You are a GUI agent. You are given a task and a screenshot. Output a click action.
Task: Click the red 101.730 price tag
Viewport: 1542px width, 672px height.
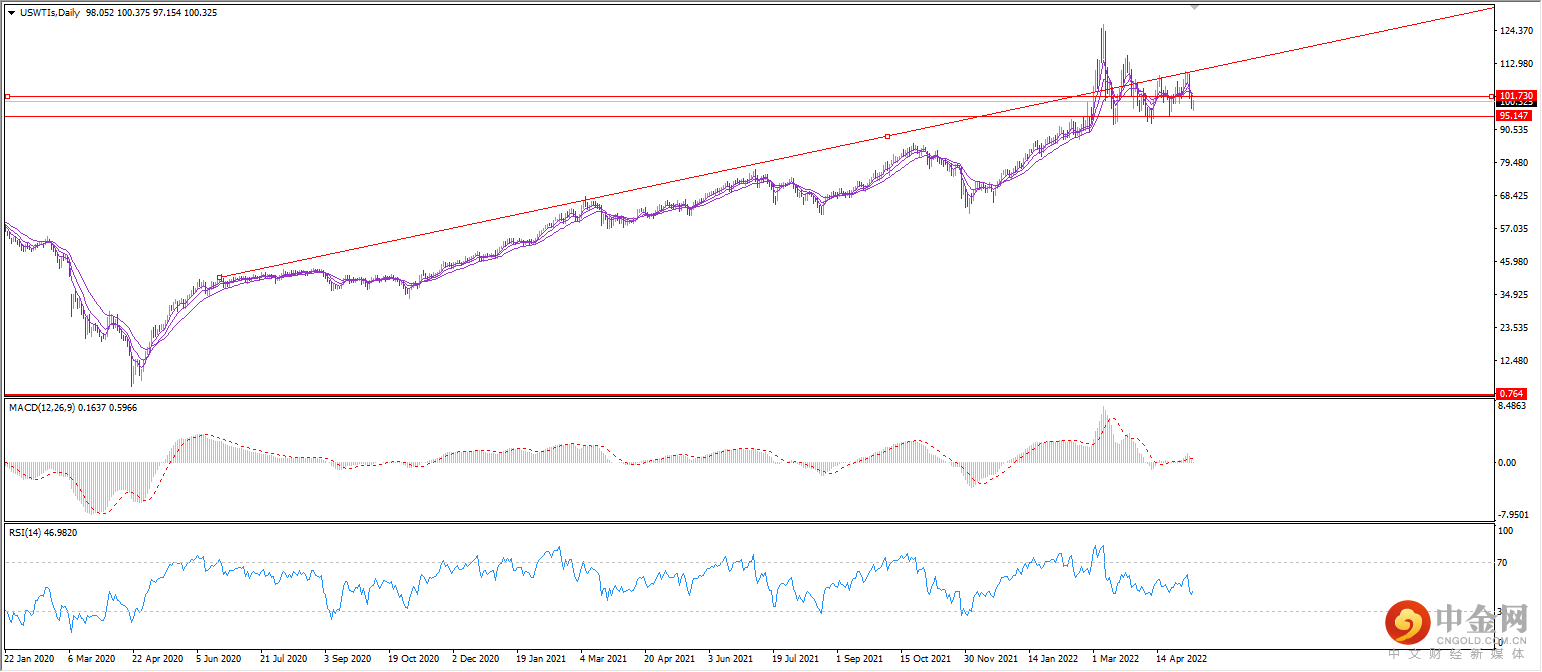(x=1515, y=95)
